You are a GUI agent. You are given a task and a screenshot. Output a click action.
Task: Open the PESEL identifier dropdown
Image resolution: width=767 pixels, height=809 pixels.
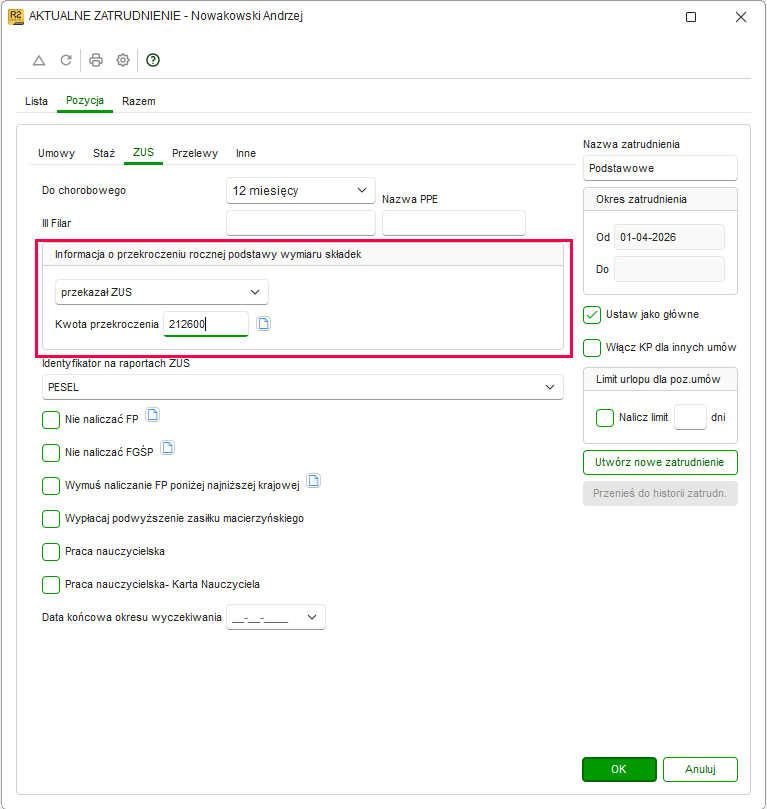(303, 387)
